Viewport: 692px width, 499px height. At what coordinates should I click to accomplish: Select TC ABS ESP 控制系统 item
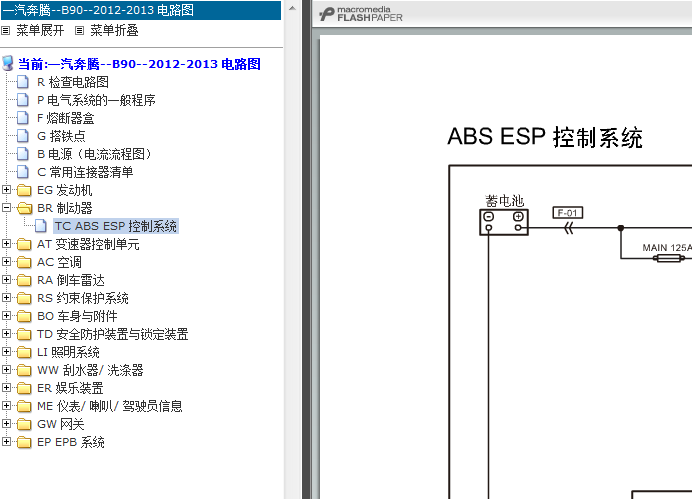(116, 226)
